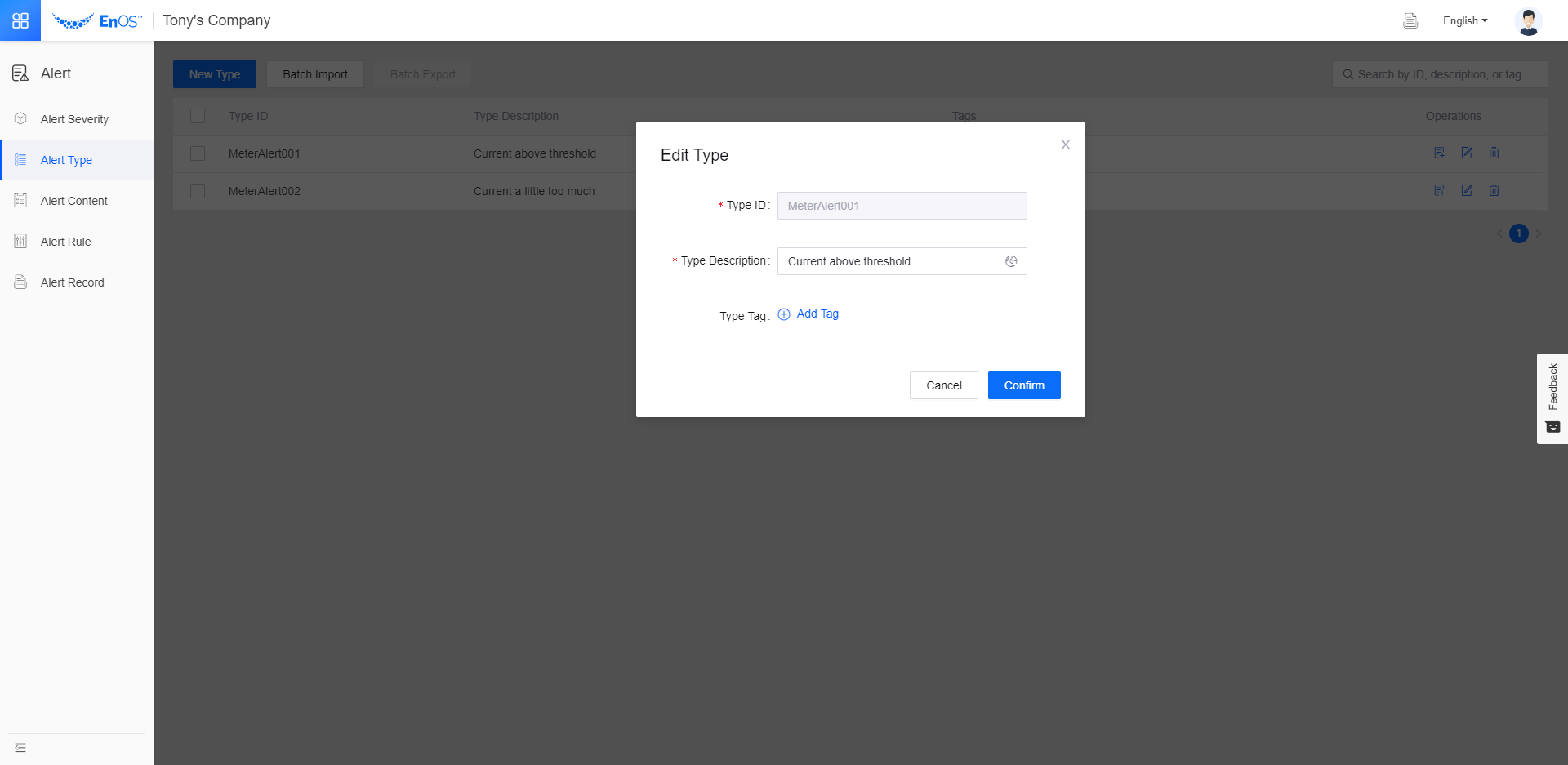Open the documentation icon in top bar

pos(1410,21)
